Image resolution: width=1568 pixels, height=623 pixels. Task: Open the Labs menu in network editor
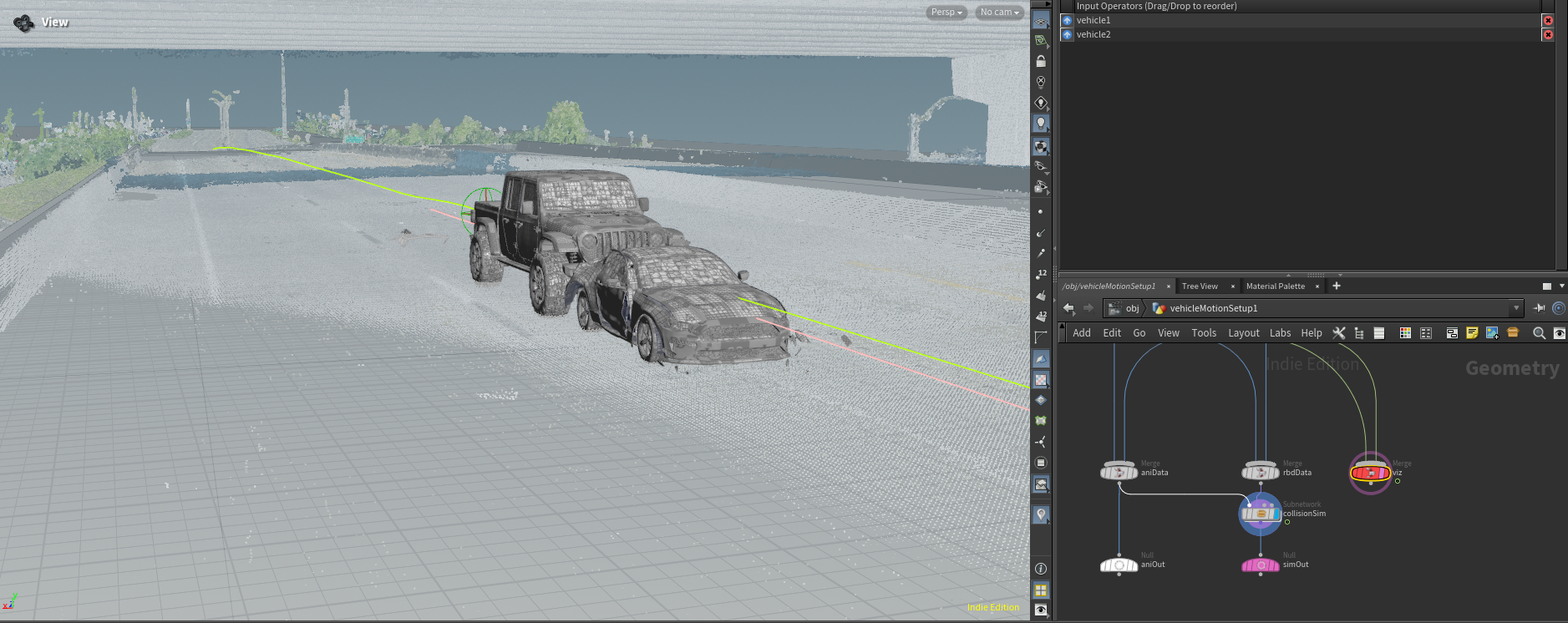pos(1281,332)
